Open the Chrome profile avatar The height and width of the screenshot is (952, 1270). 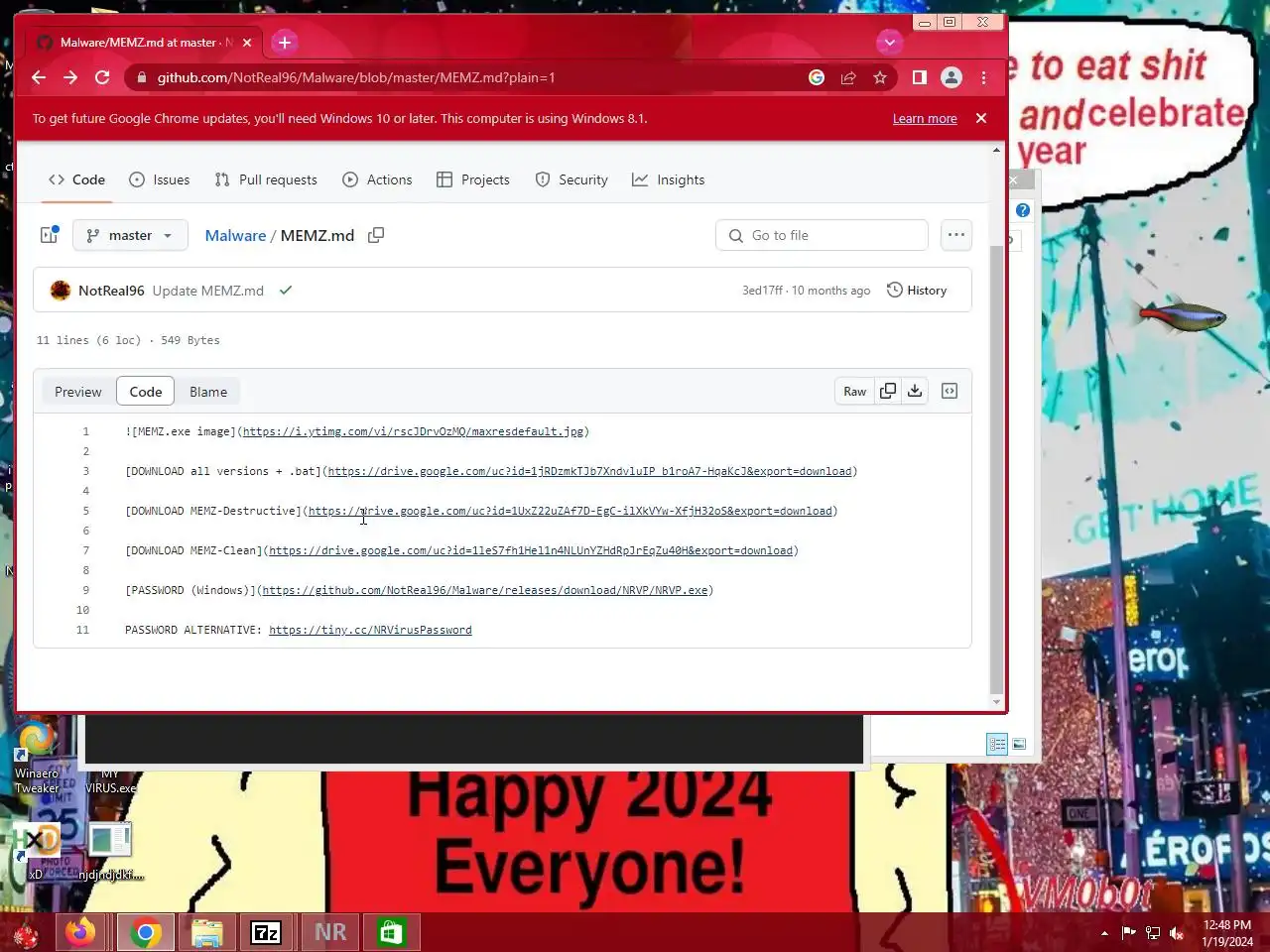[x=952, y=77]
